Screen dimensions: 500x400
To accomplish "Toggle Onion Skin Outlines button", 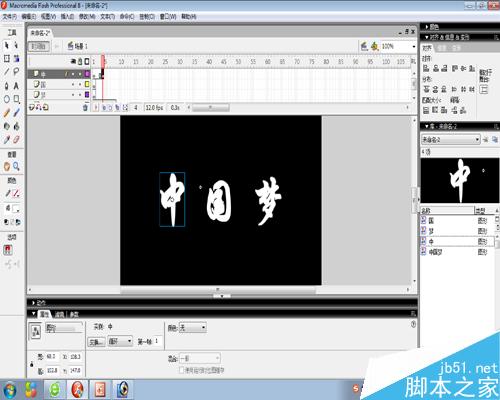I will point(110,107).
